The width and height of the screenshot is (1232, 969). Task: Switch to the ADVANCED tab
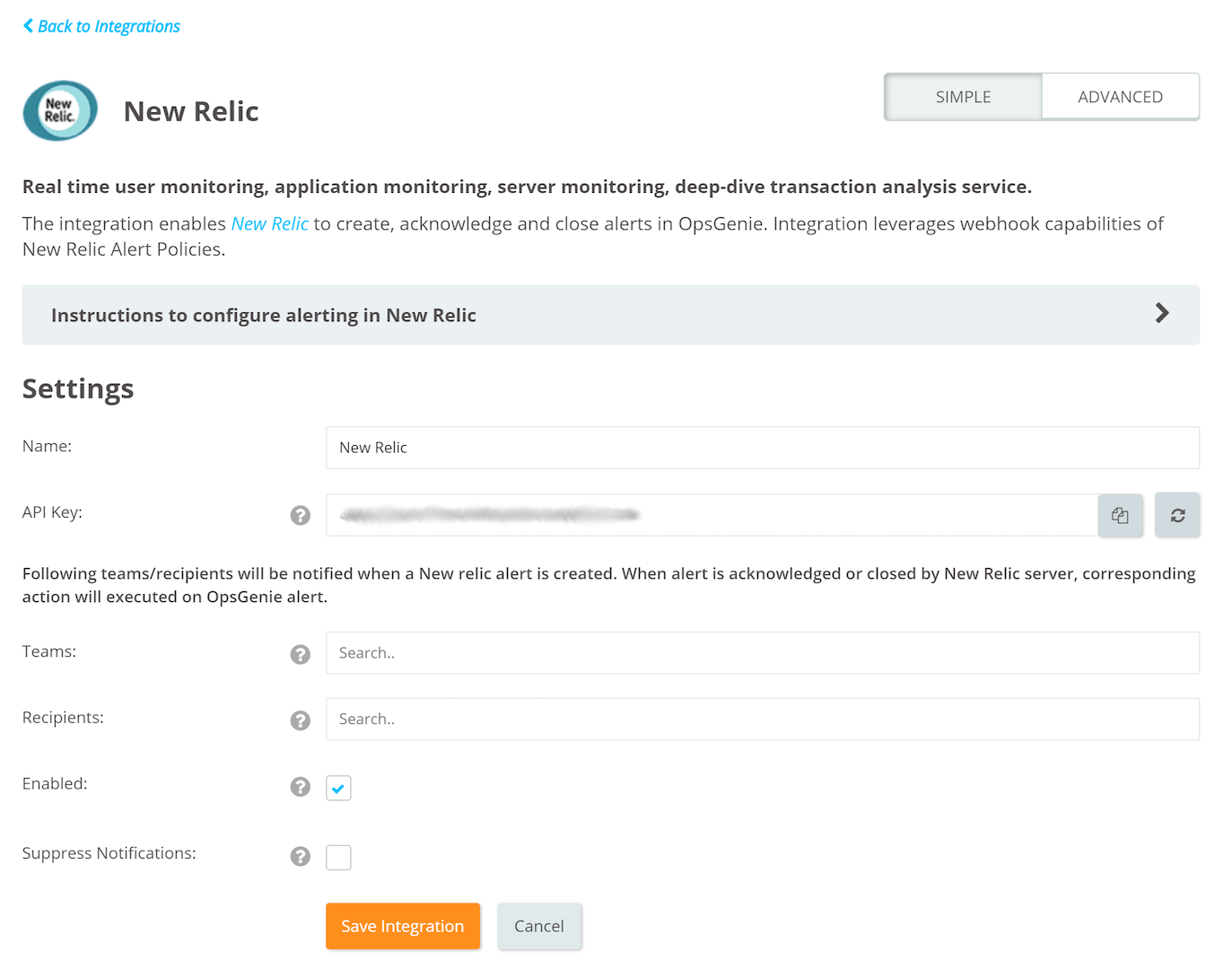(1120, 97)
